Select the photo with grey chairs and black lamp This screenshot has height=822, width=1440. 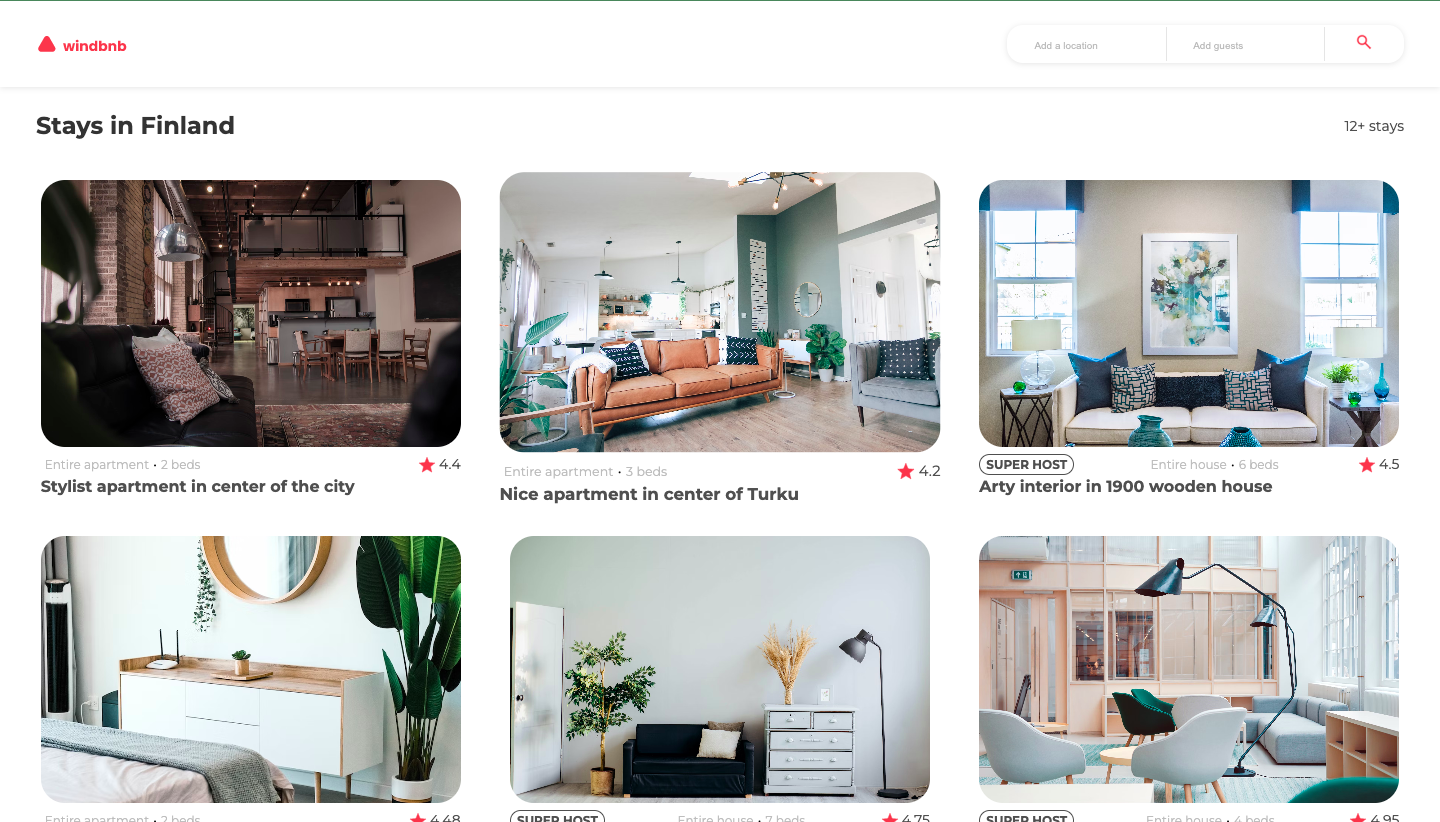click(x=1189, y=669)
